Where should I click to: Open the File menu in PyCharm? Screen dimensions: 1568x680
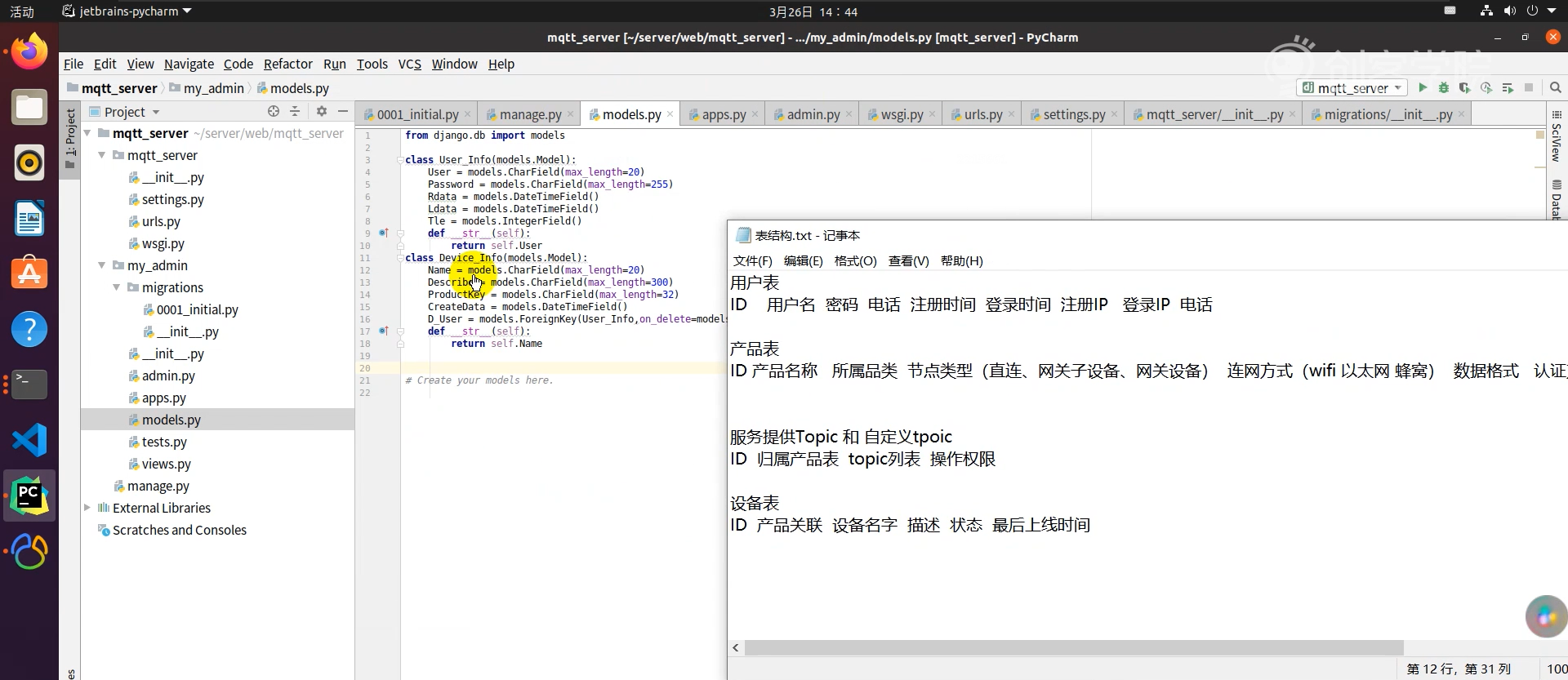tap(73, 64)
